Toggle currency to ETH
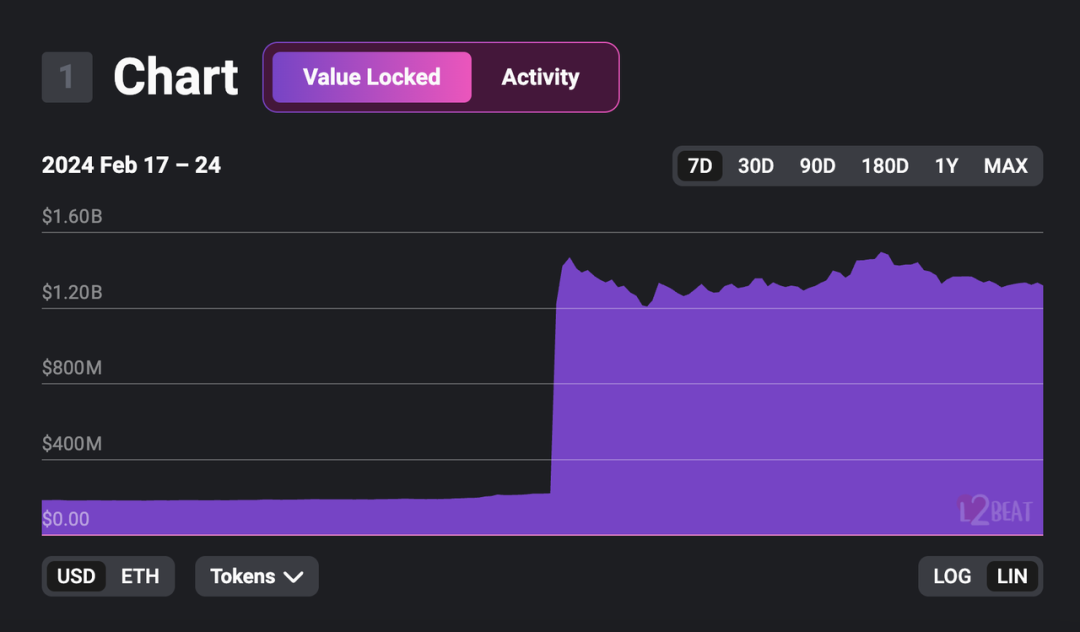The height and width of the screenshot is (632, 1080). click(140, 576)
